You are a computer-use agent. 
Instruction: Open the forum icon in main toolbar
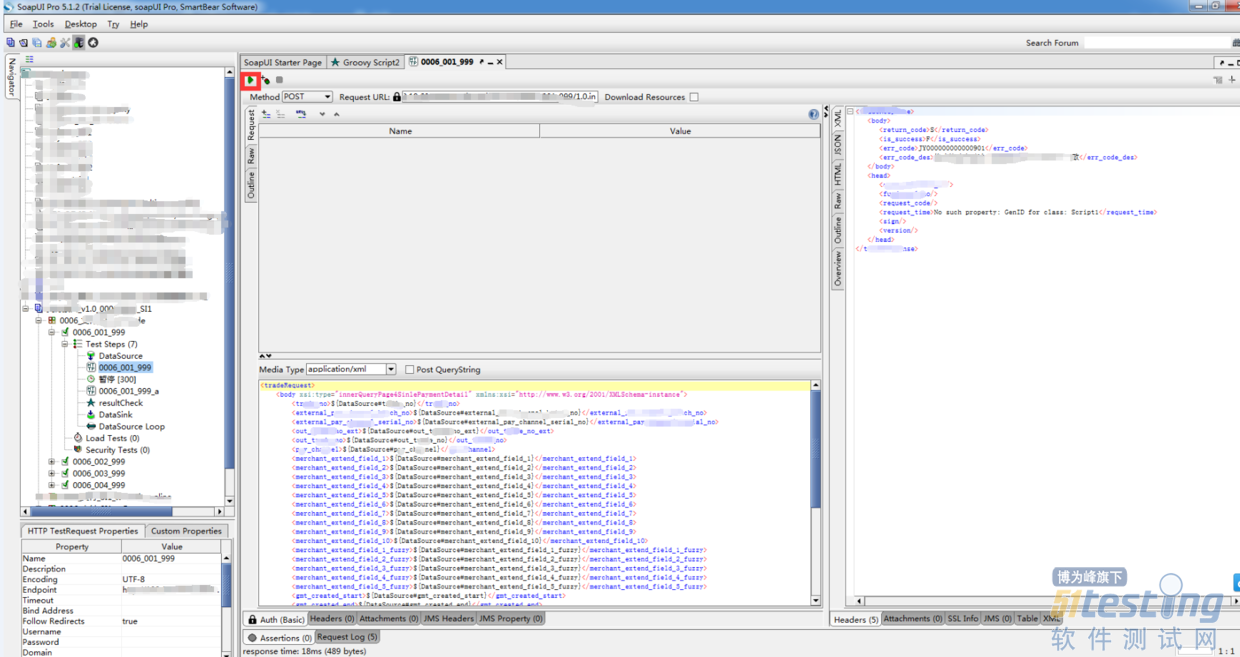click(51, 43)
